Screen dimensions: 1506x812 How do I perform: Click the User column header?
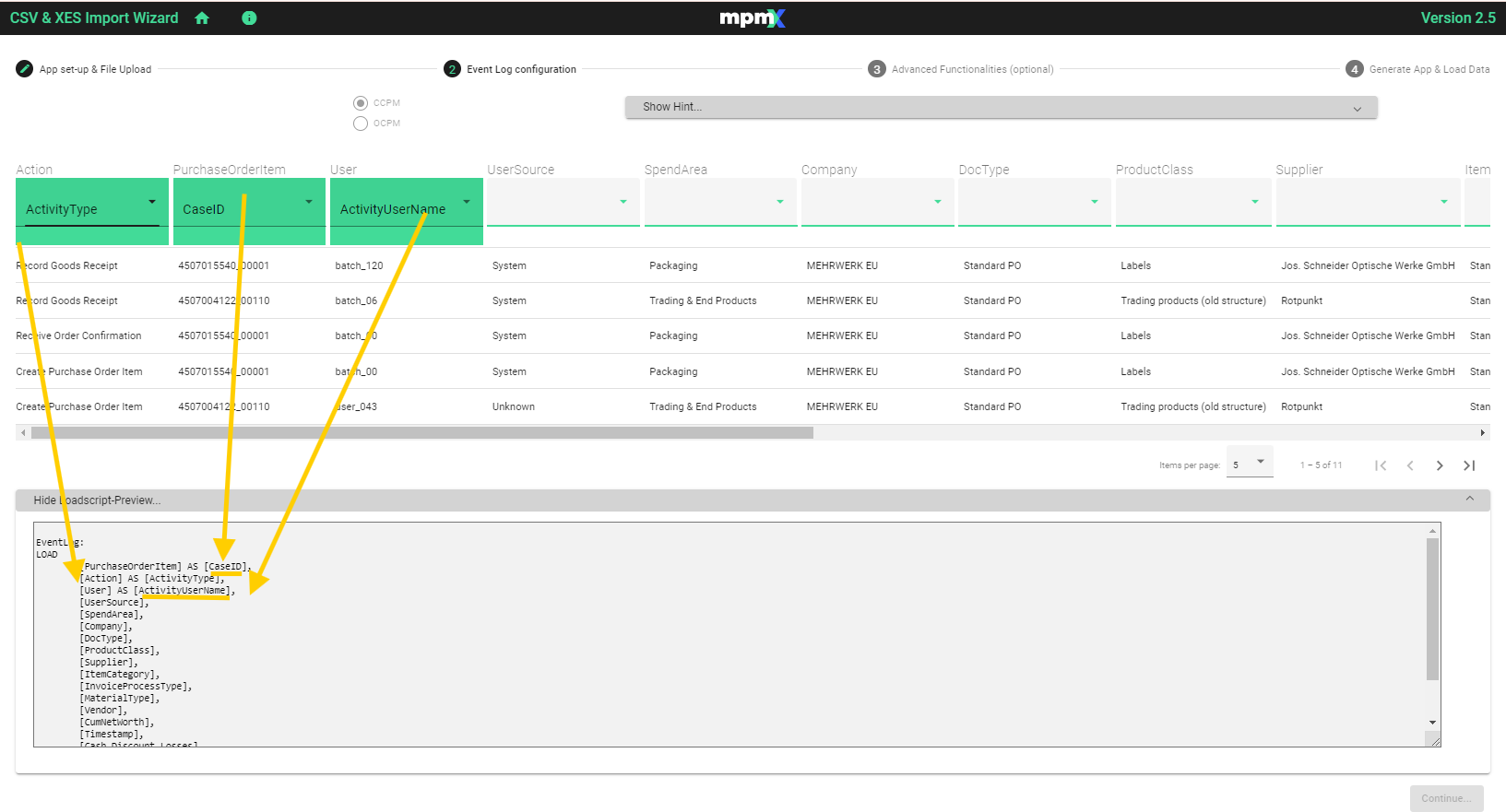343,170
